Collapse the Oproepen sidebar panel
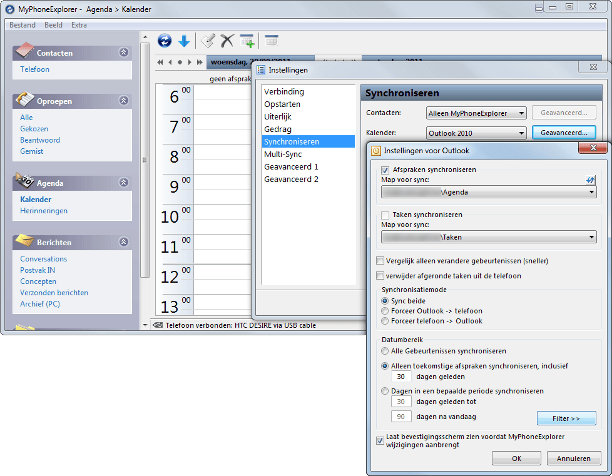 click(124, 101)
